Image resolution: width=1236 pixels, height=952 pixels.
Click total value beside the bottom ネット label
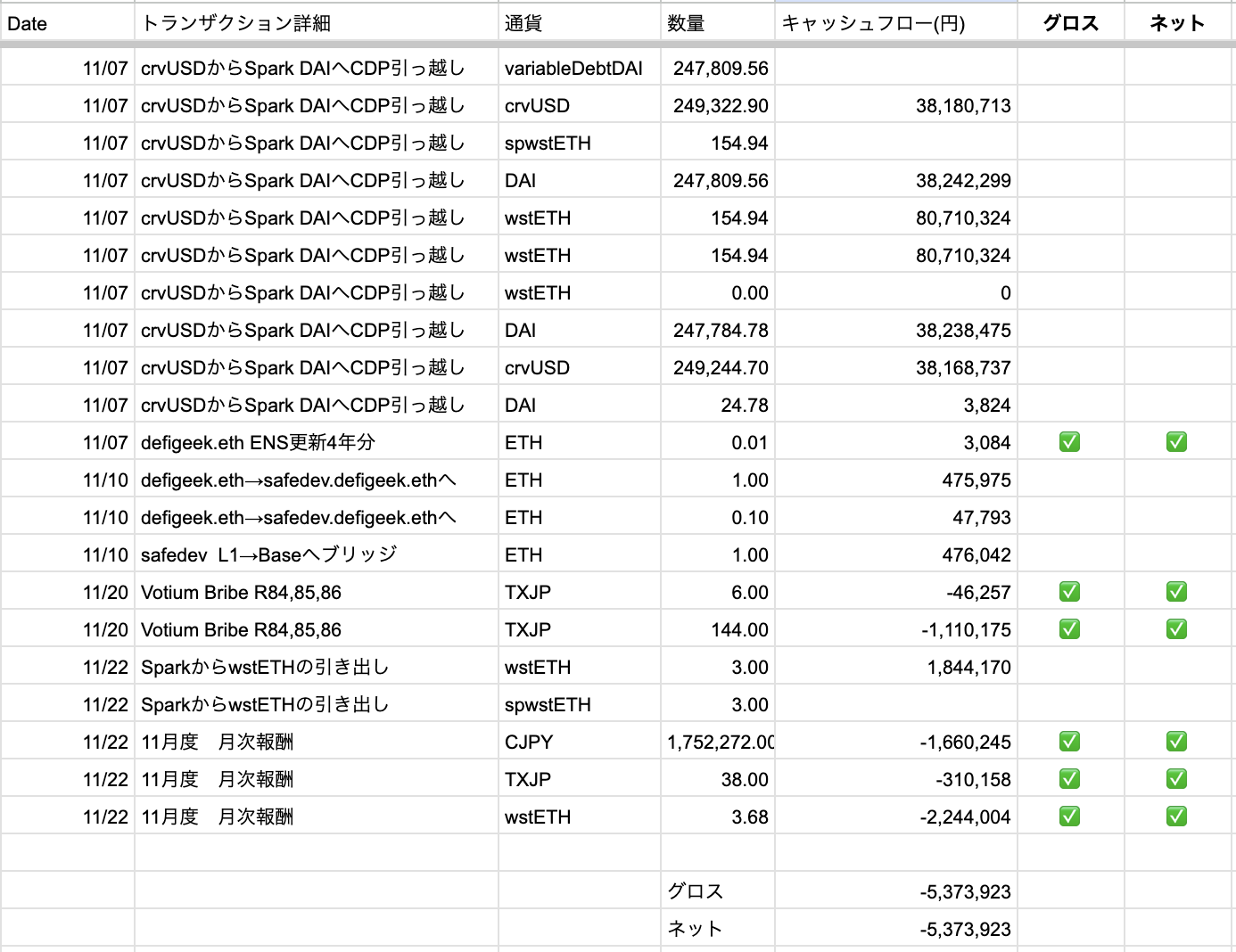[895, 930]
